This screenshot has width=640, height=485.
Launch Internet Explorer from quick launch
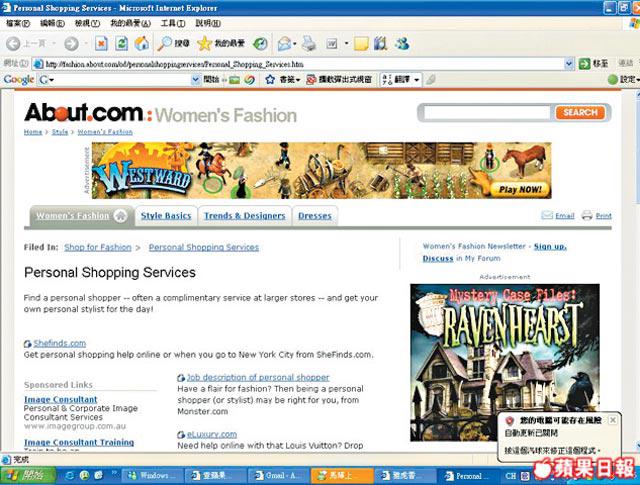click(x=70, y=475)
